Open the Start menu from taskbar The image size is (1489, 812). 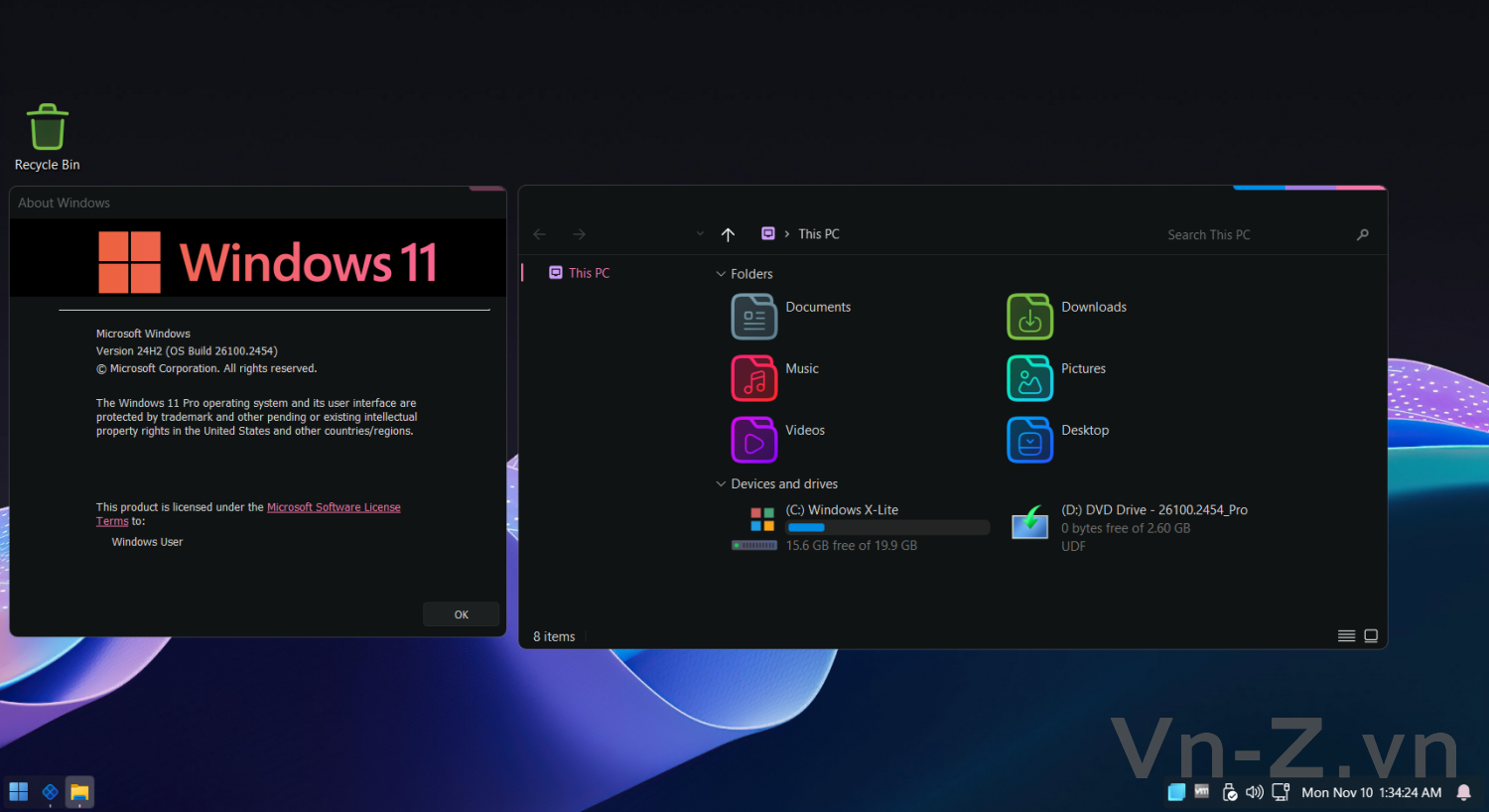[19, 792]
